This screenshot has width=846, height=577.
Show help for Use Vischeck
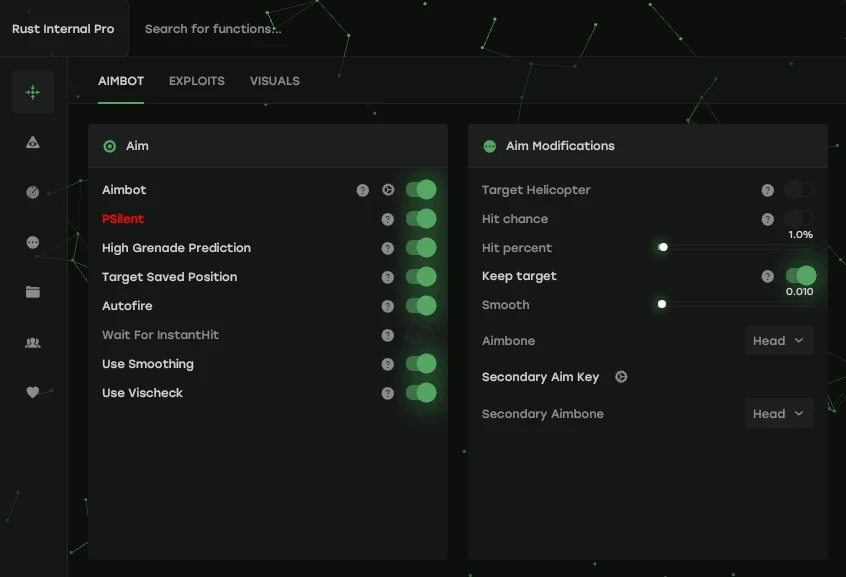click(x=387, y=393)
